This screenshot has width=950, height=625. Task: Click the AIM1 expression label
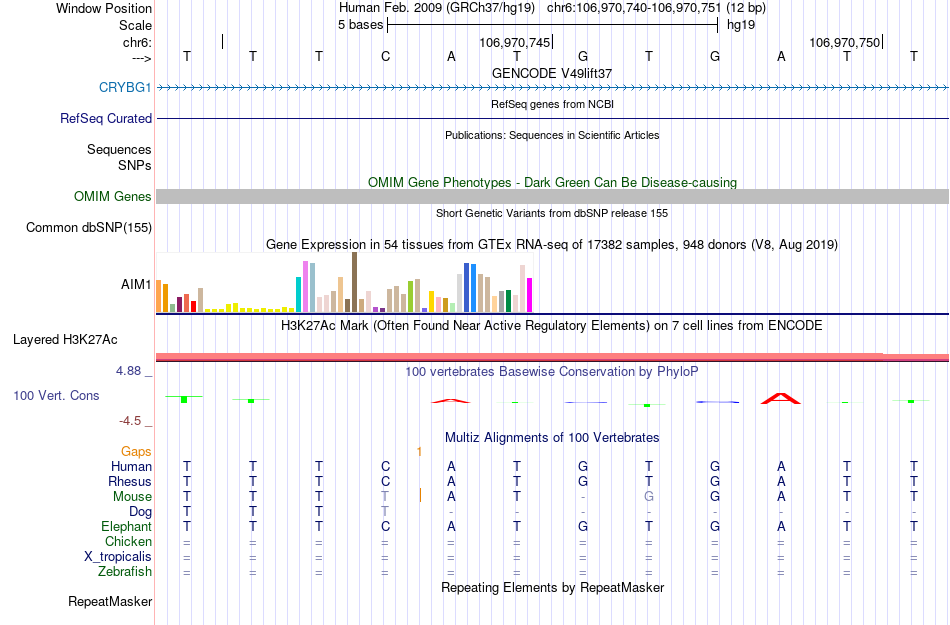point(136,284)
